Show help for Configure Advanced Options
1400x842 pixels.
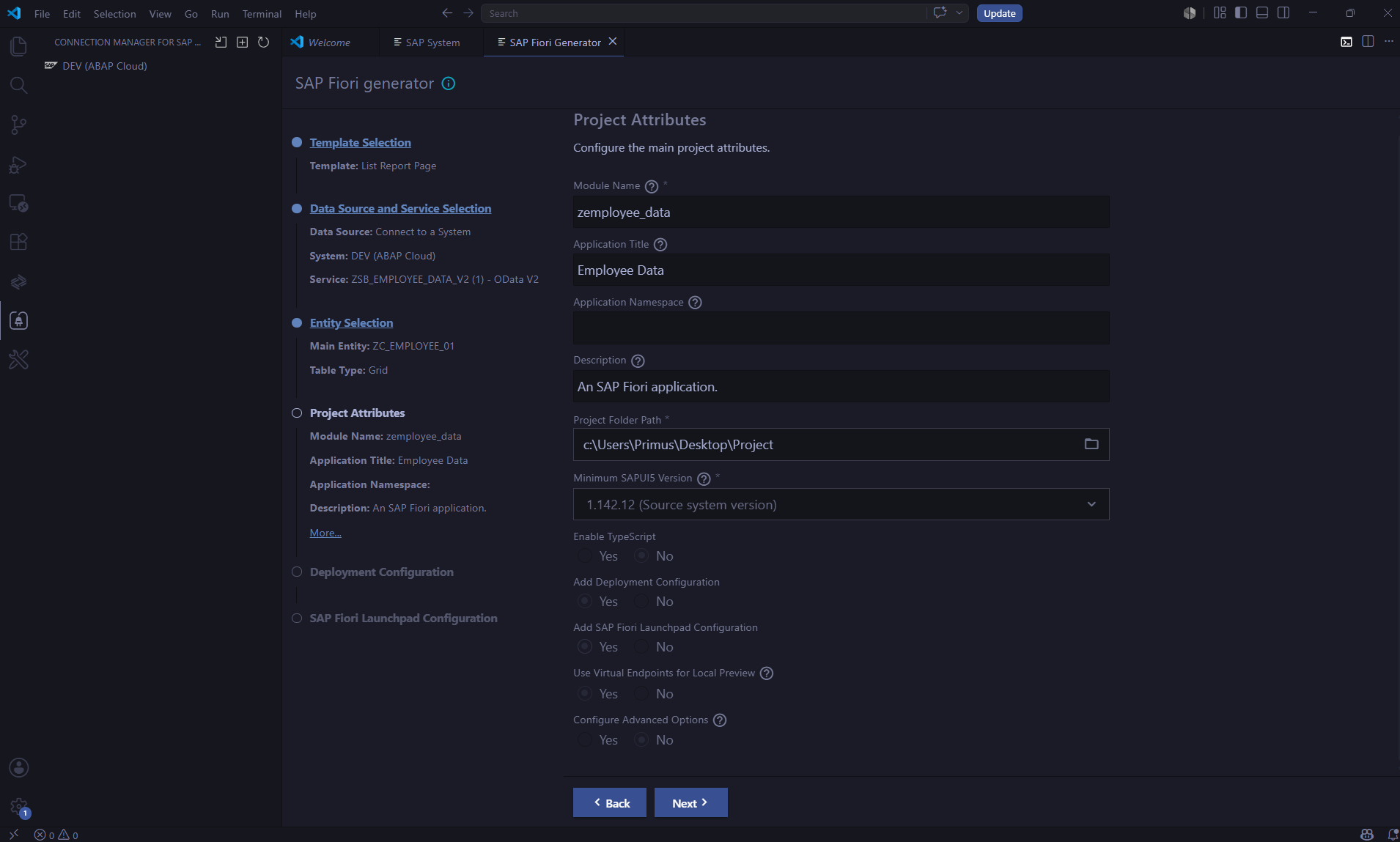pyautogui.click(x=720, y=720)
